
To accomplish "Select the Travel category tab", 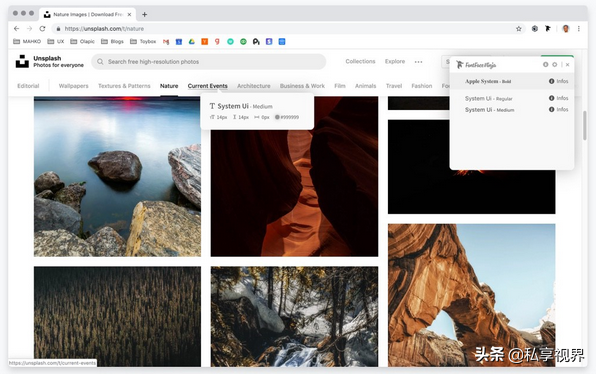I will click(x=394, y=86).
